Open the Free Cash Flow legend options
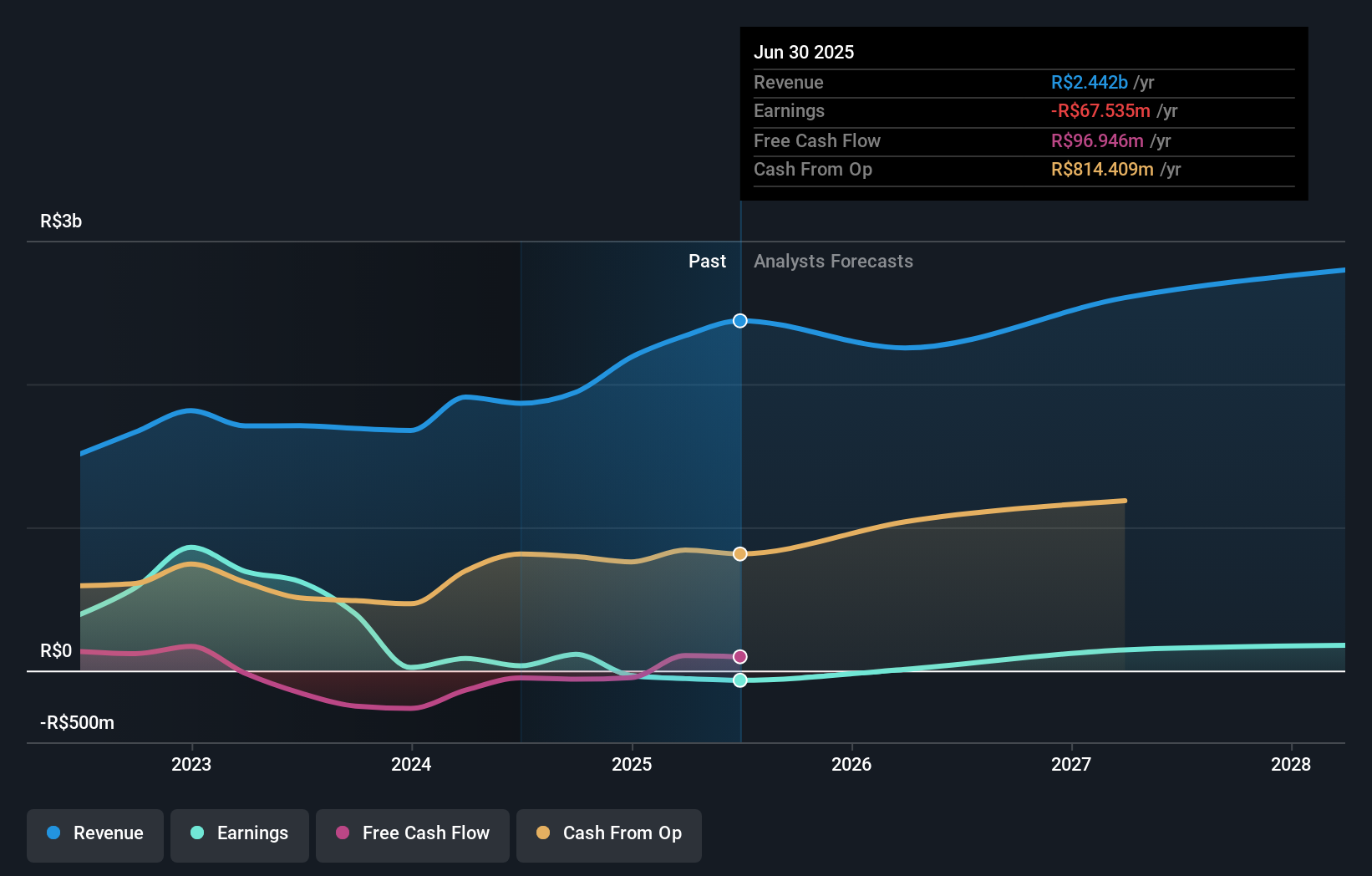 point(412,833)
